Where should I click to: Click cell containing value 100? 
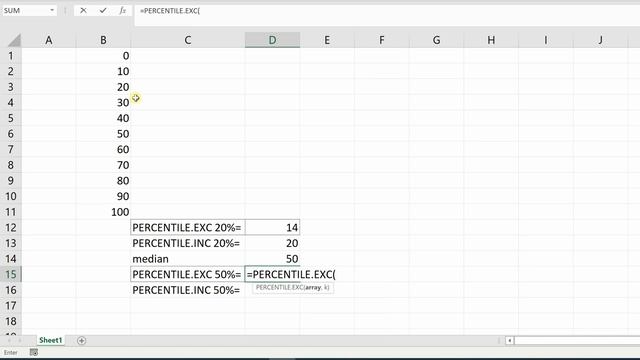point(103,212)
